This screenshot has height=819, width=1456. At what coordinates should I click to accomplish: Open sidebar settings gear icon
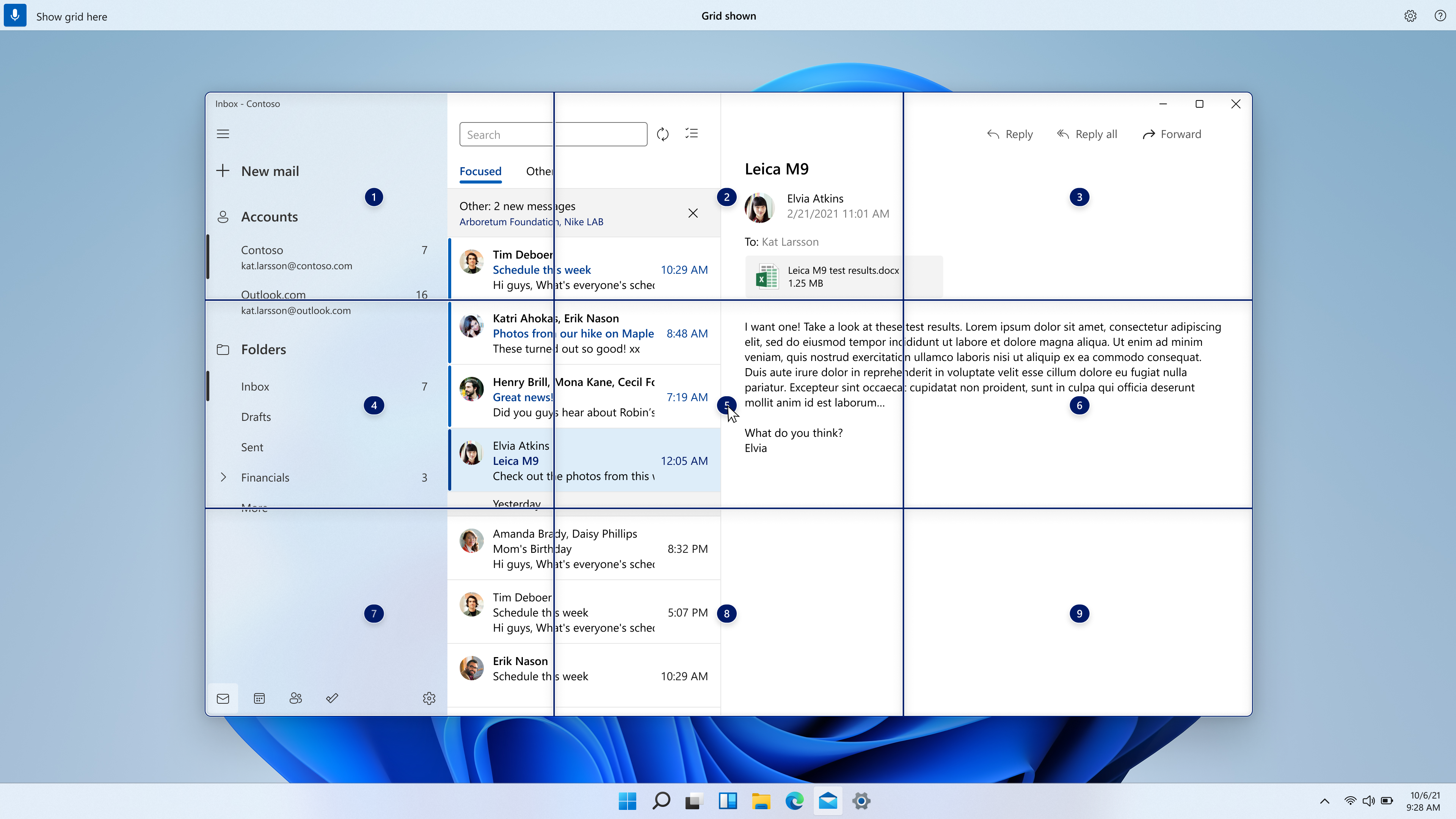429,698
